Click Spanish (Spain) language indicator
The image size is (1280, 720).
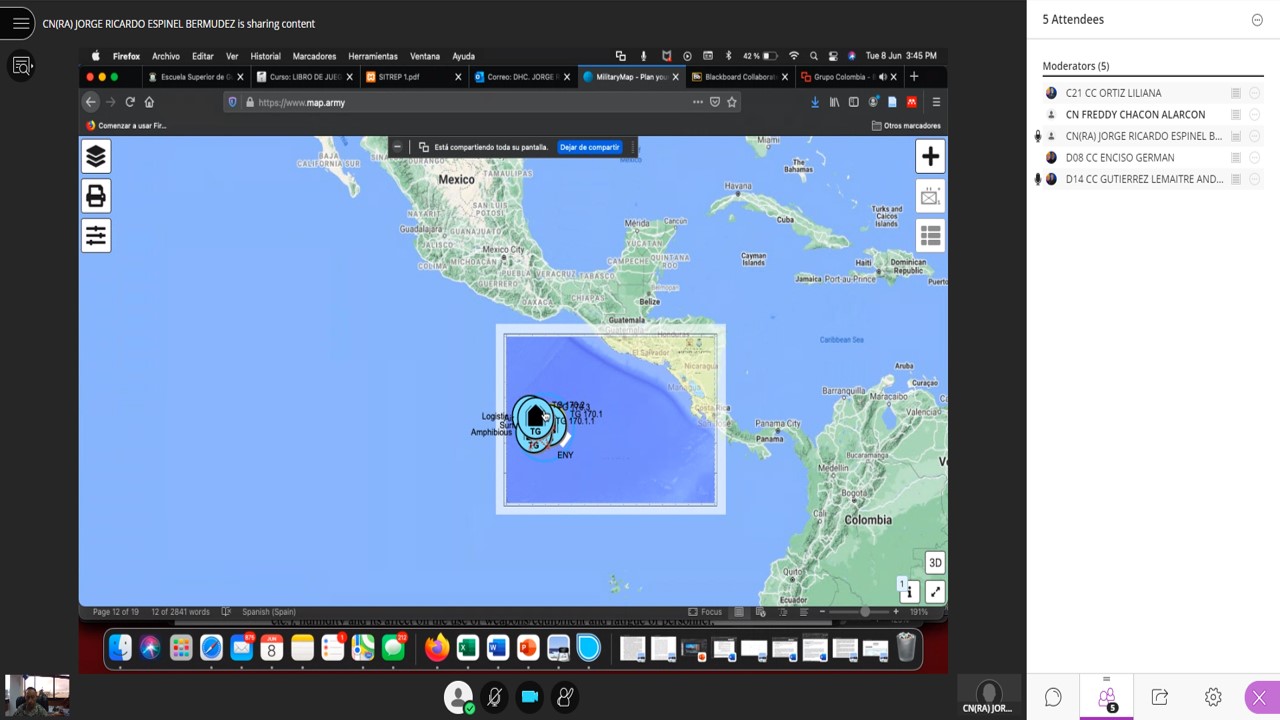coord(268,612)
